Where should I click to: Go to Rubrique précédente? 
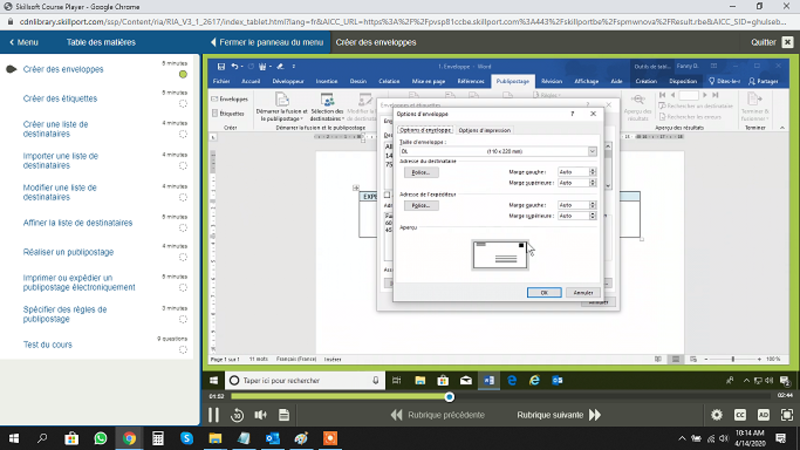[437, 415]
